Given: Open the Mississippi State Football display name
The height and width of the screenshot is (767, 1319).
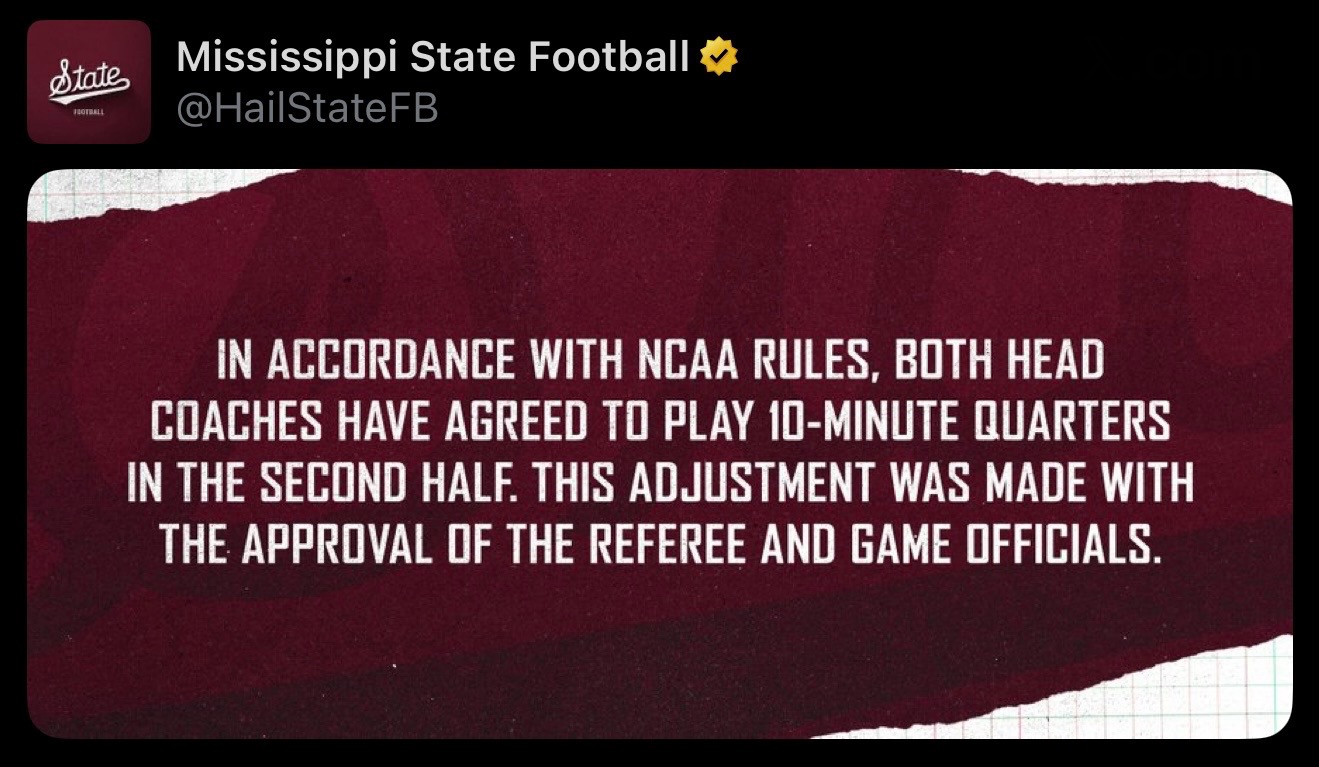Looking at the screenshot, I should [x=433, y=58].
